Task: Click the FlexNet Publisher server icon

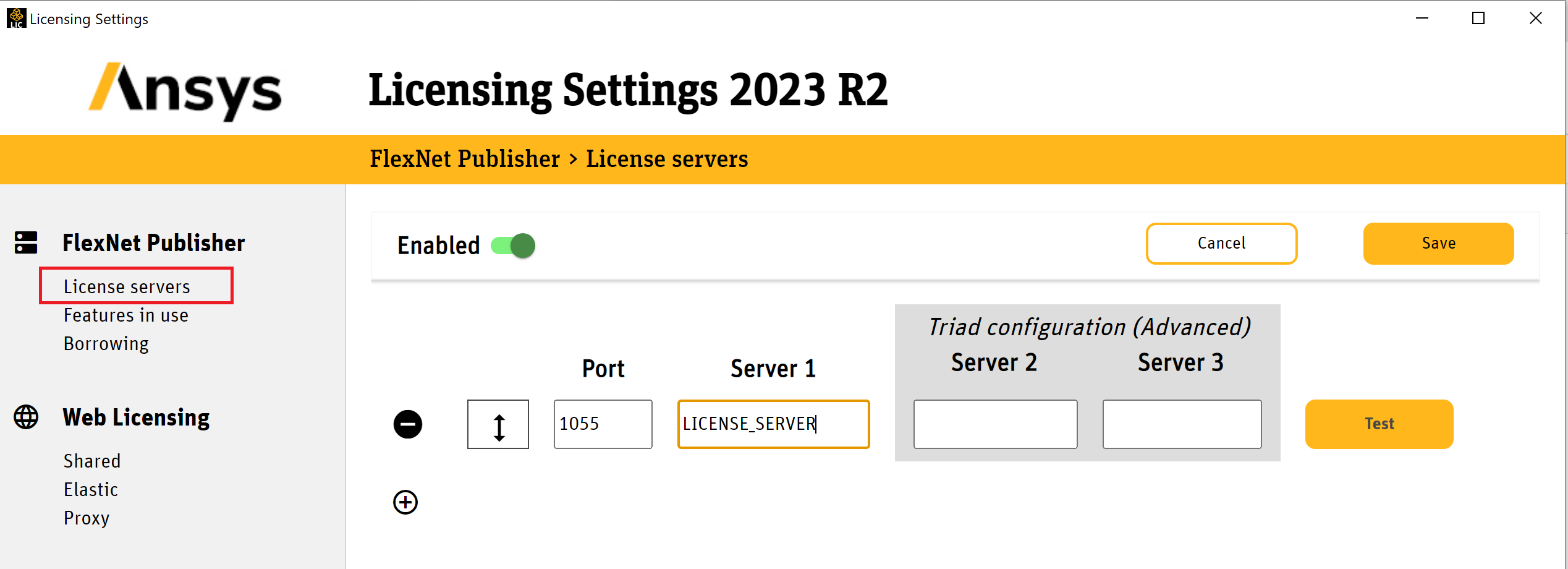Action: coord(26,242)
